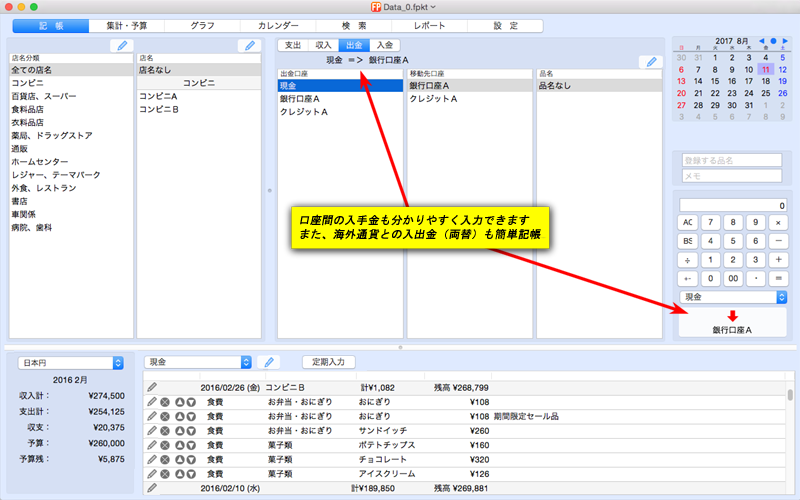
Task: Open the 設定 tab
Action: pyautogui.click(x=505, y=26)
